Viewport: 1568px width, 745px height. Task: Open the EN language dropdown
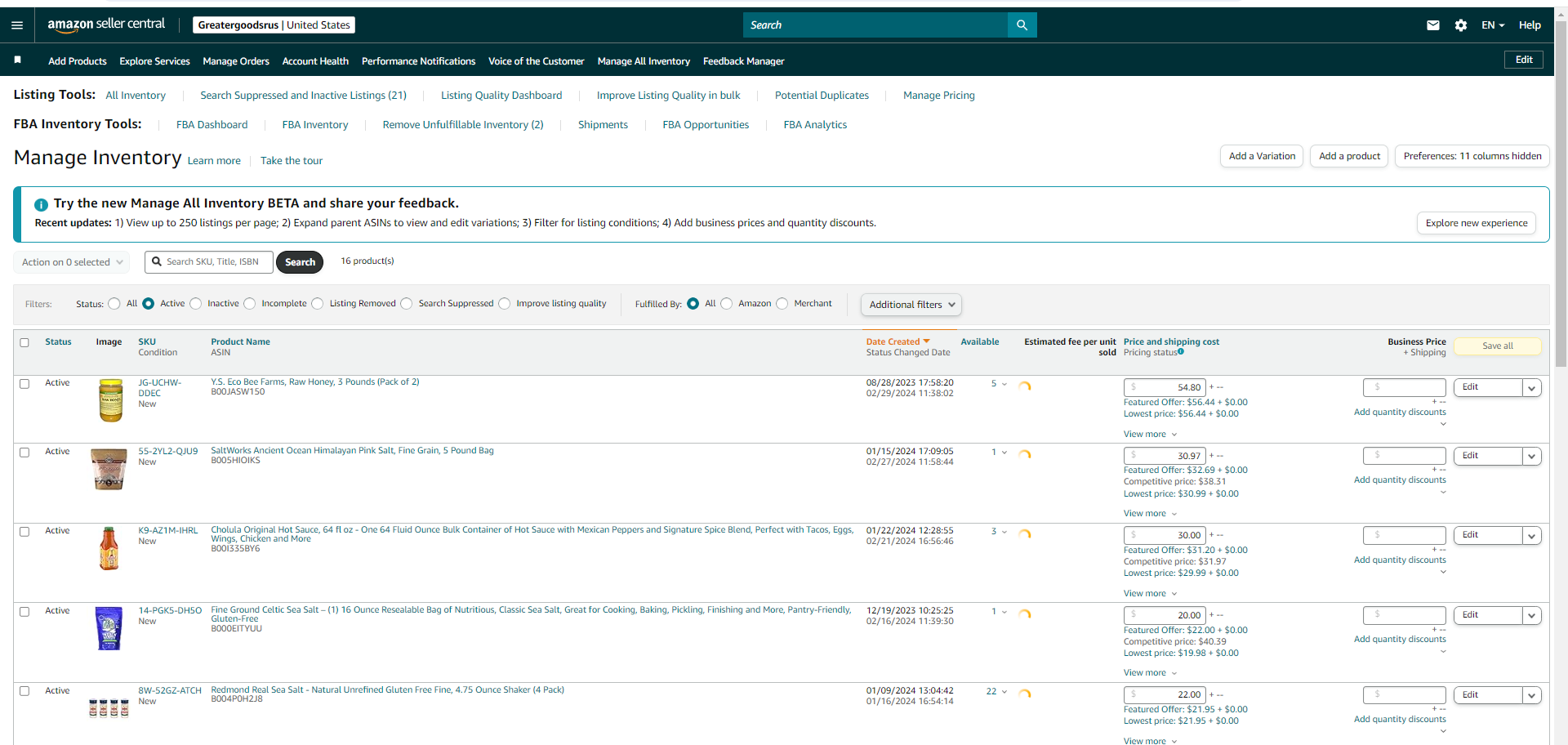pos(1493,25)
